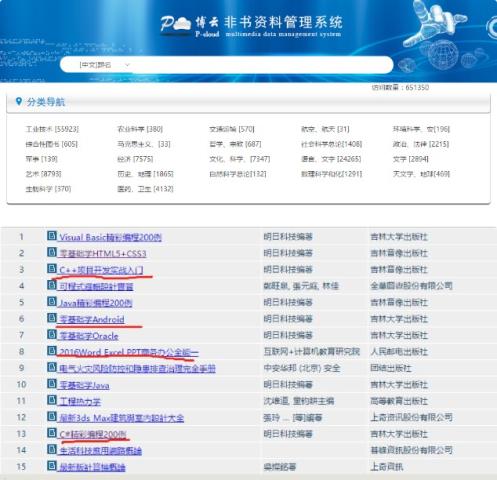Open the 马克思主义 [33] category
Viewport: 497px width, 480px height.
click(x=144, y=144)
